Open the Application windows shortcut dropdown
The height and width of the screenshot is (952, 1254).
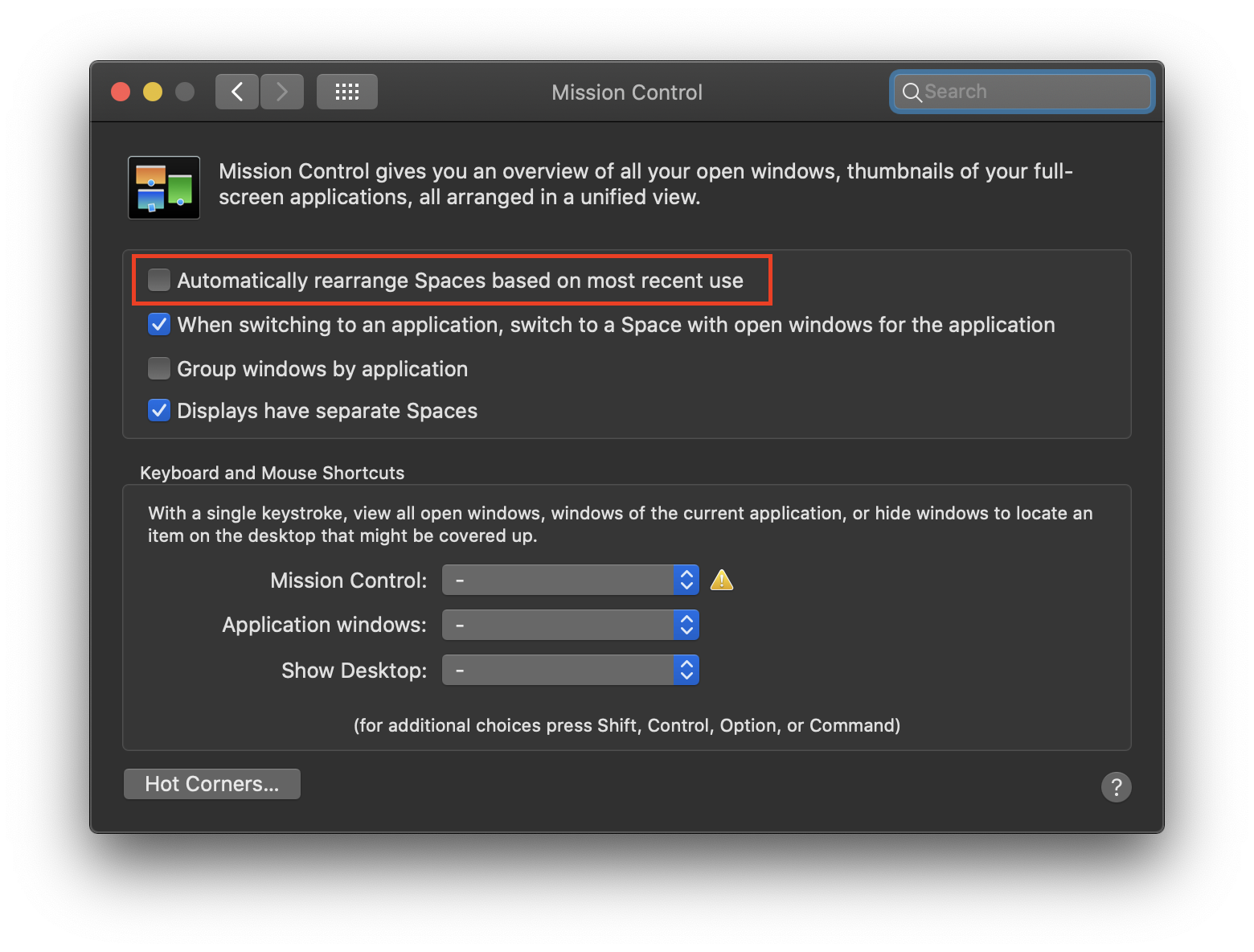pyautogui.click(x=571, y=625)
